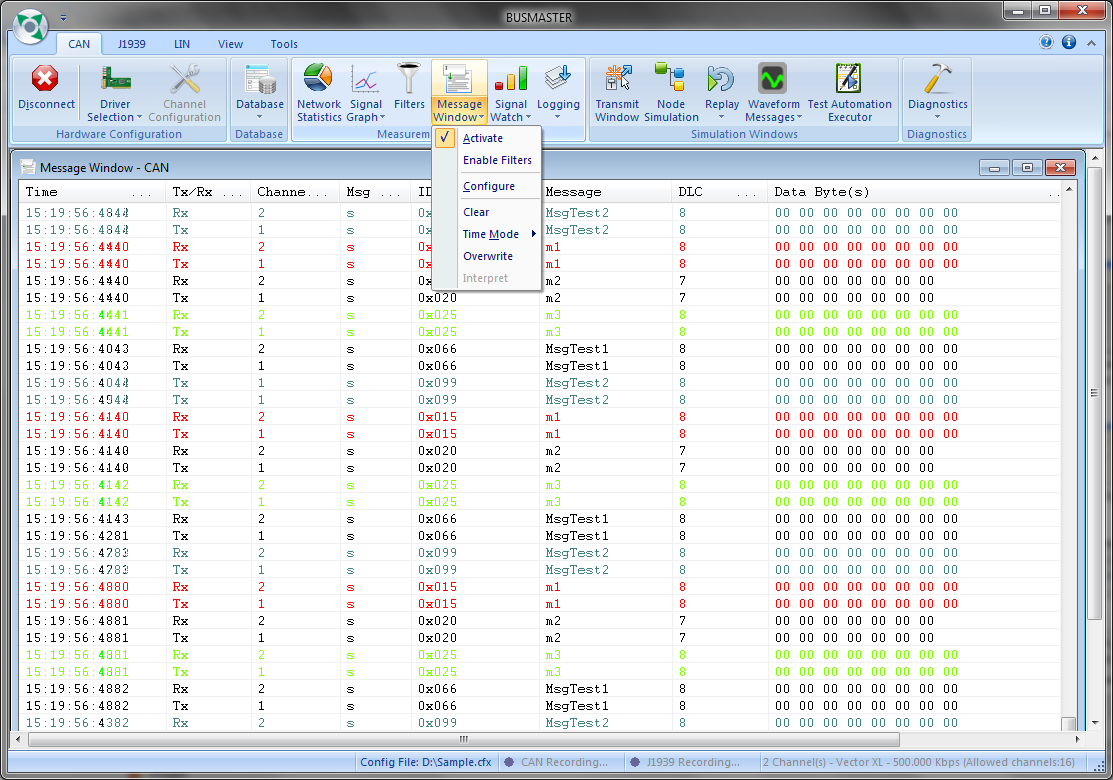Click the Tx/Rx column header
1113x780 pixels.
click(208, 192)
